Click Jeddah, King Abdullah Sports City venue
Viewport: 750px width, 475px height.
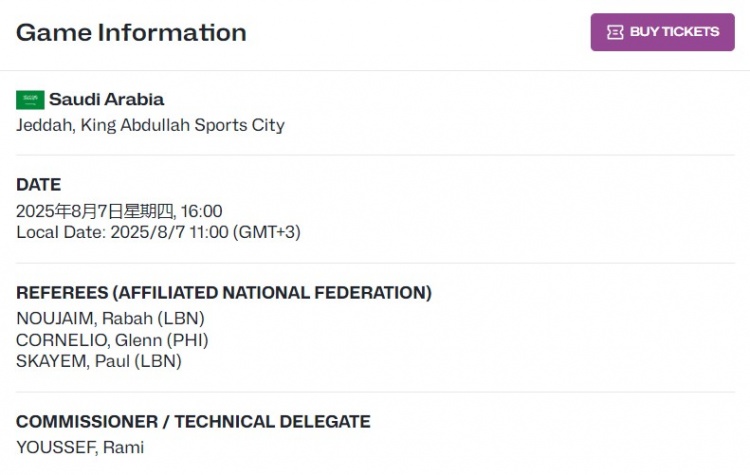pos(150,125)
